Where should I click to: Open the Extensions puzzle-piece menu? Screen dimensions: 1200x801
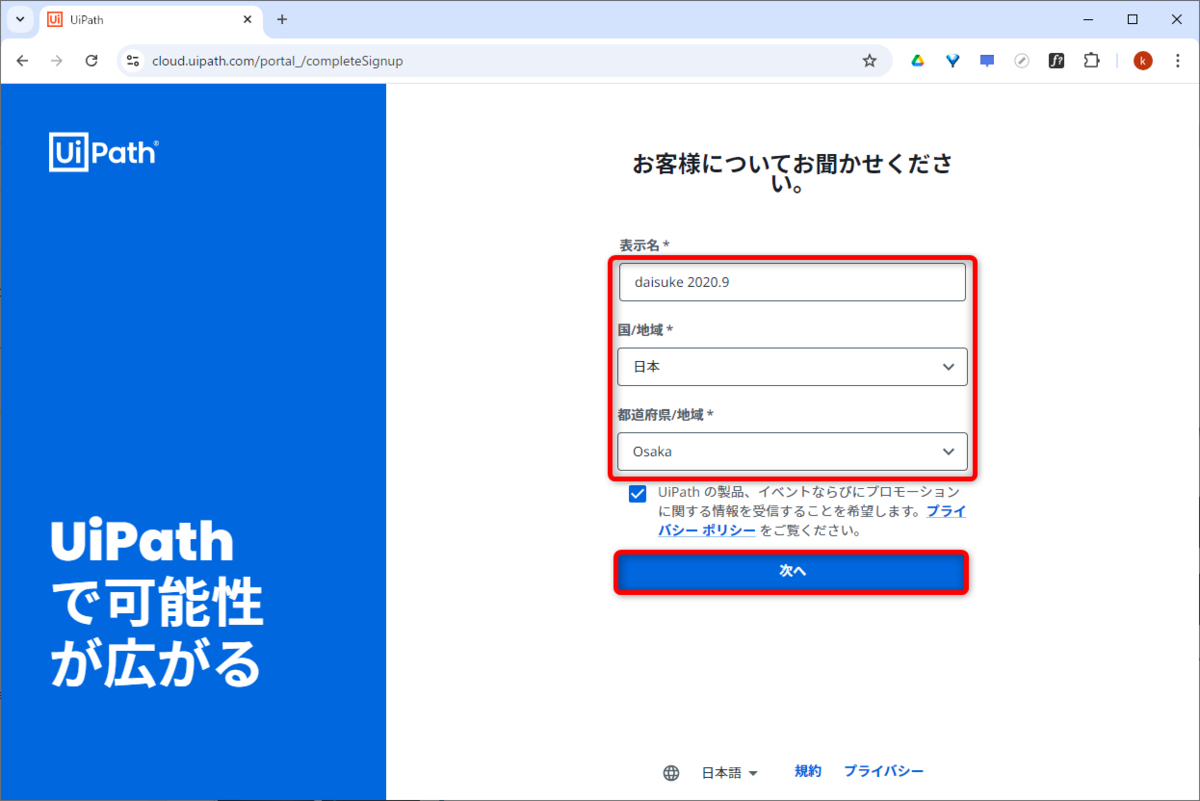tap(1091, 61)
